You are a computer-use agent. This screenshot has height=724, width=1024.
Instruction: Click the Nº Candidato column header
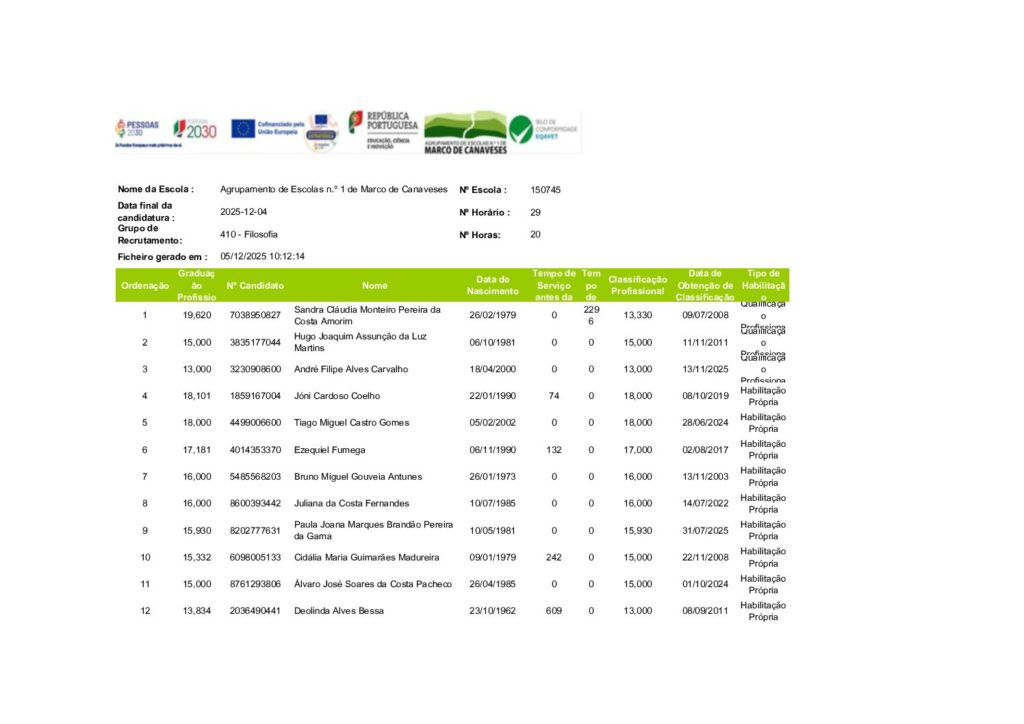tap(255, 285)
